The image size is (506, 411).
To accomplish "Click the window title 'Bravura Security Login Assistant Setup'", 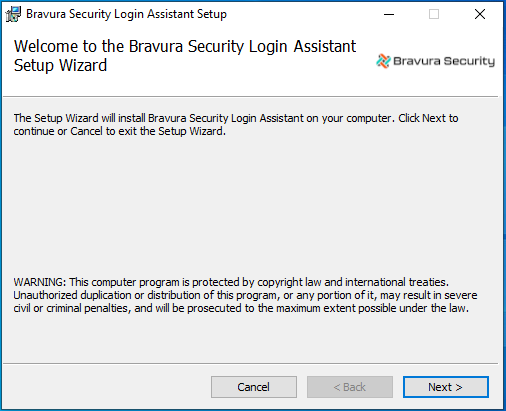I will [126, 14].
